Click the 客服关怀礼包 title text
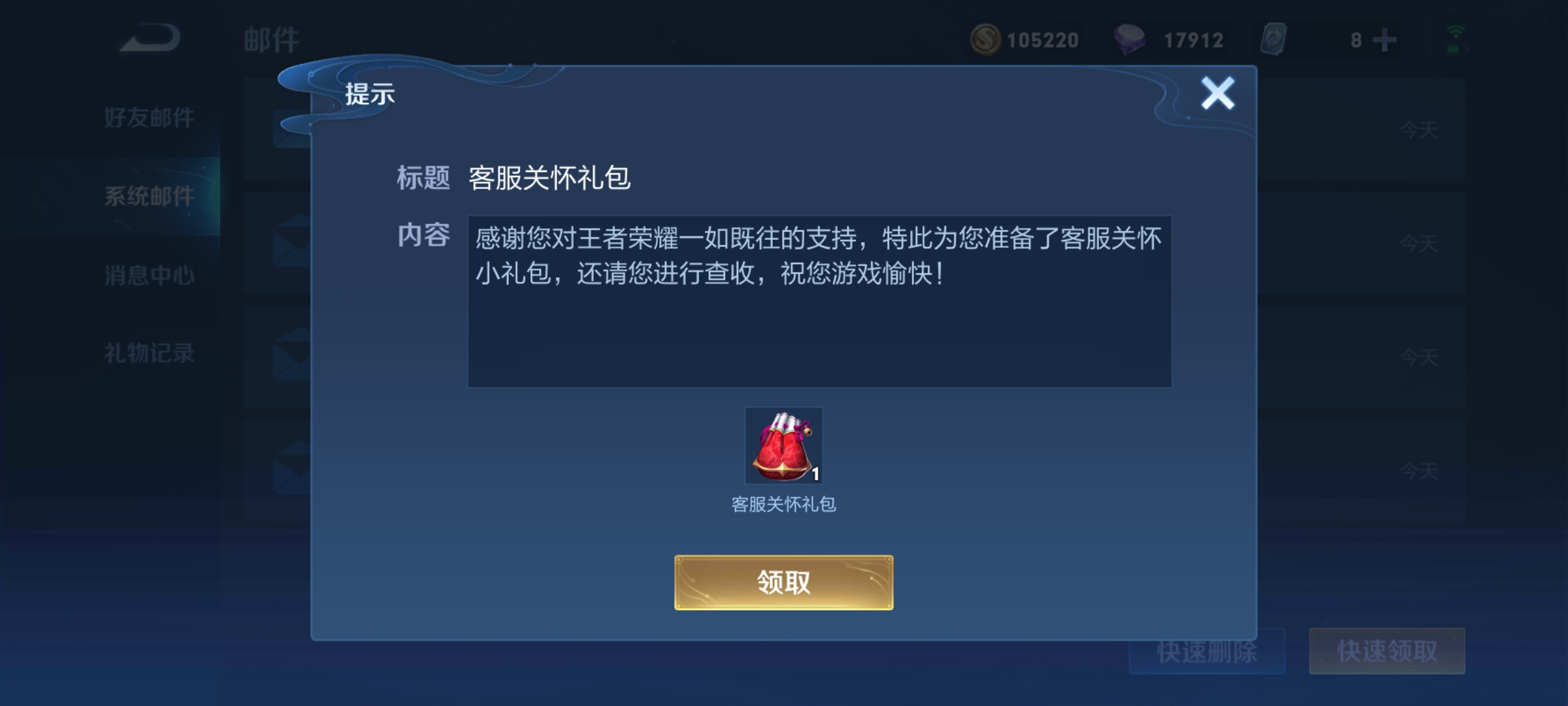Image resolution: width=1568 pixels, height=706 pixels. point(549,178)
